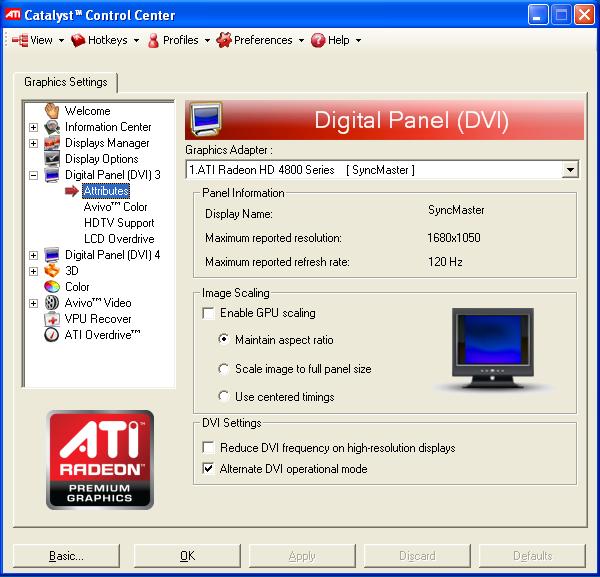Click the Information Center icon
Viewport: 600px width, 577px height.
pos(52,127)
